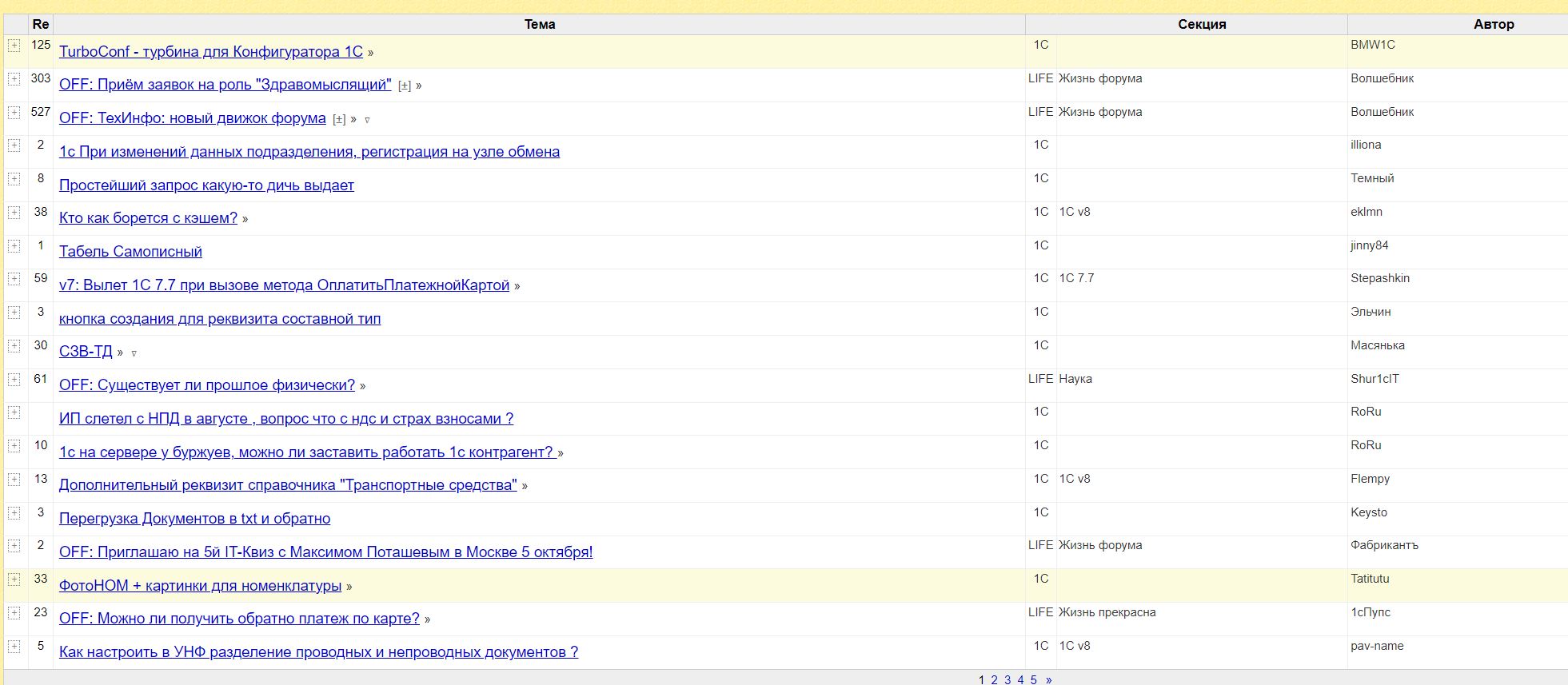The image size is (1568, 685).
Task: Open topic "Табель Самописный"
Action: (x=130, y=252)
